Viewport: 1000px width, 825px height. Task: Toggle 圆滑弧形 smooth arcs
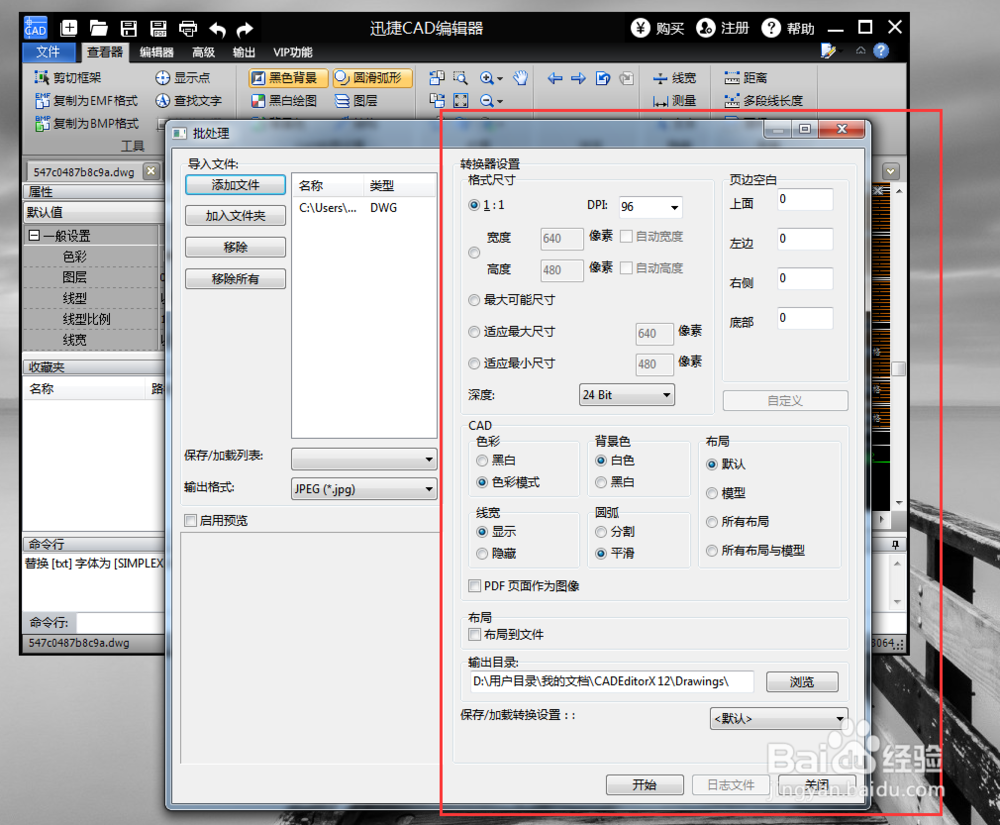tap(372, 78)
